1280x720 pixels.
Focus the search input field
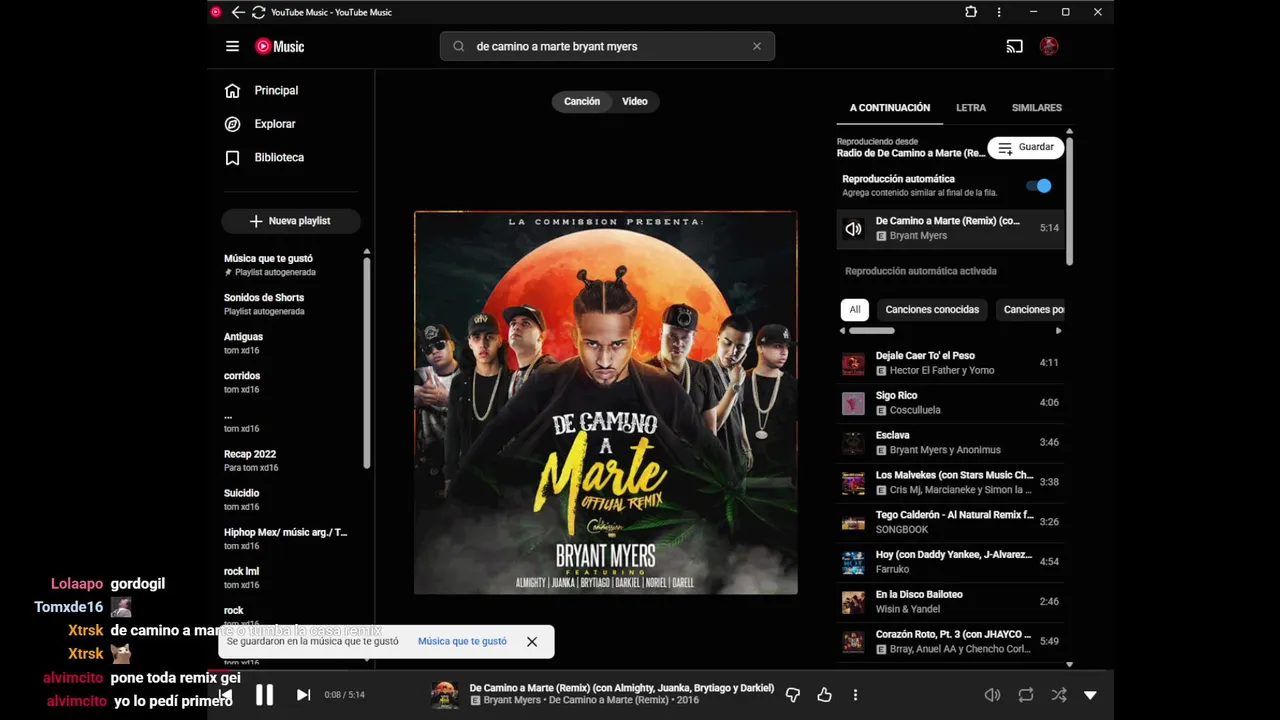(x=607, y=46)
